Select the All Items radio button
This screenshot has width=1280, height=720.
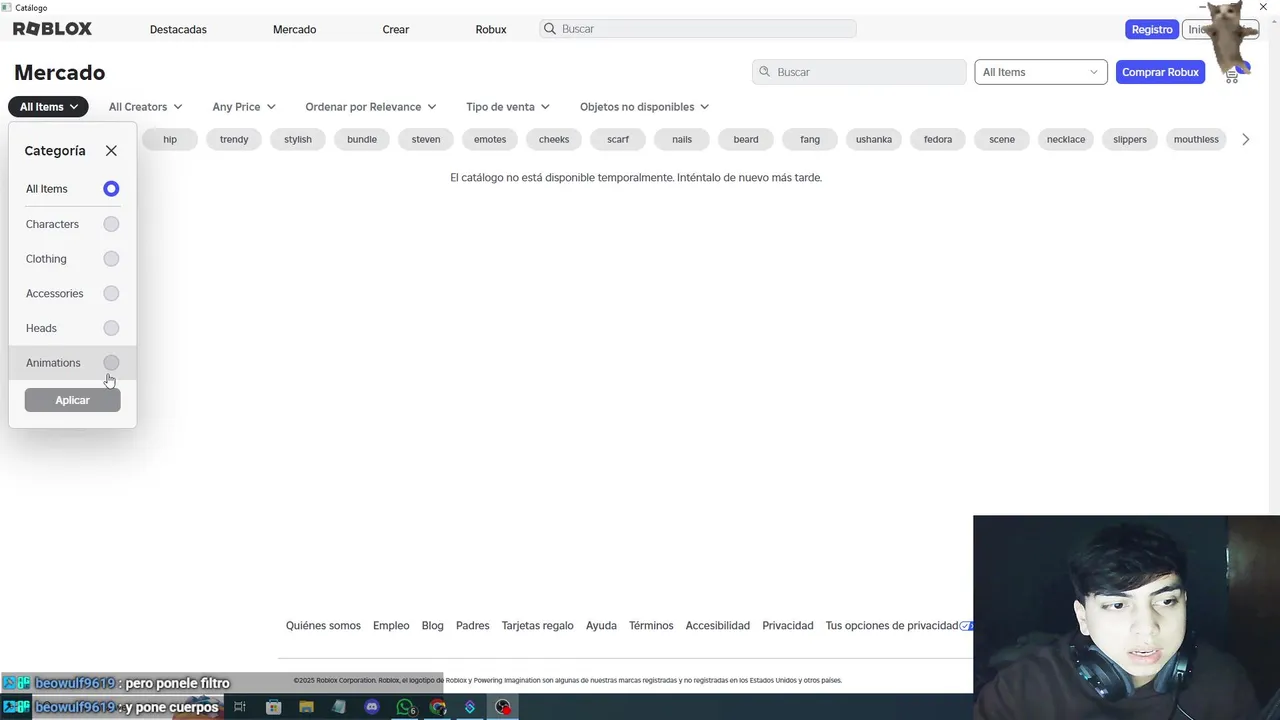(111, 189)
